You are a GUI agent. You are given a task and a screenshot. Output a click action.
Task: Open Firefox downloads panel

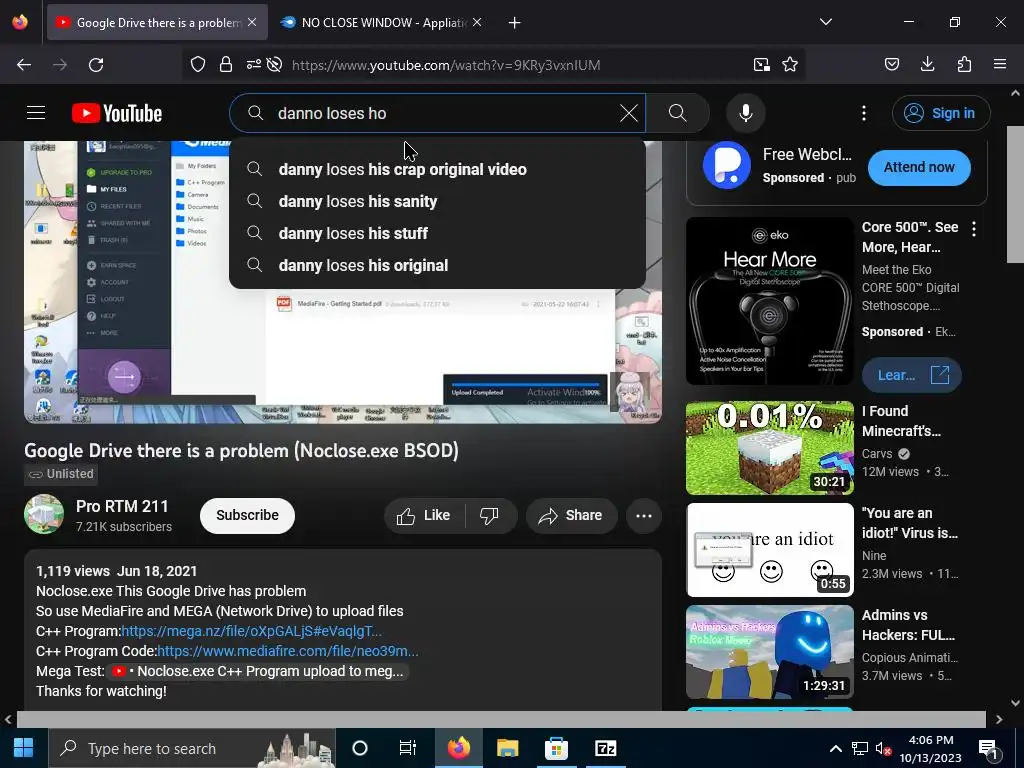tap(927, 64)
